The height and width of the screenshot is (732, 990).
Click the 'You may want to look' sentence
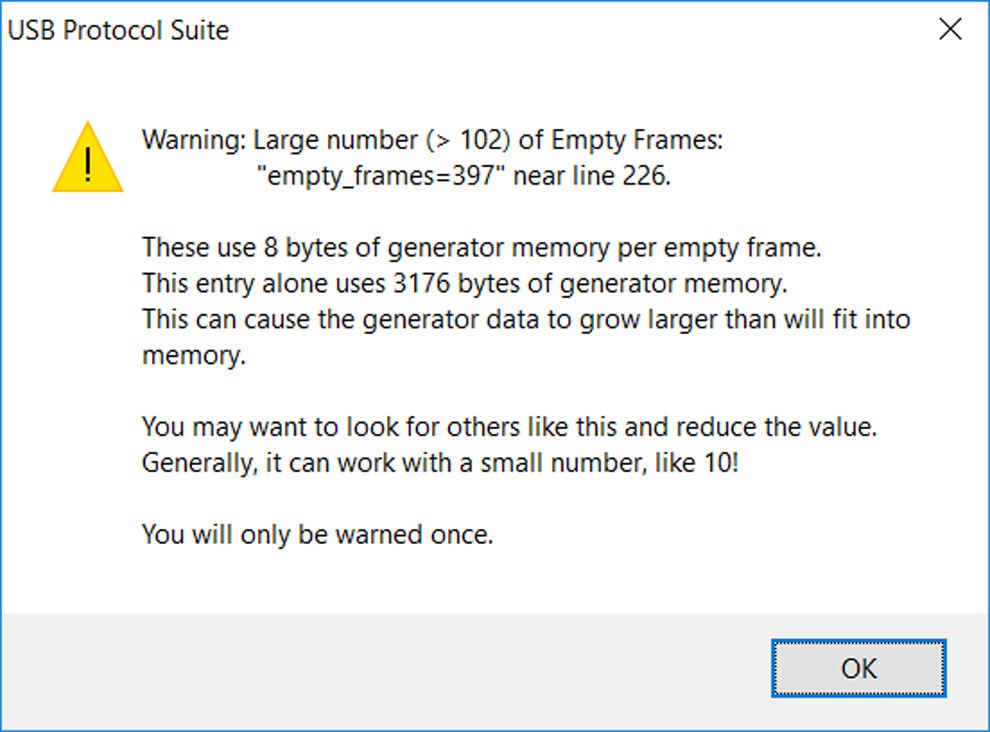coord(509,428)
